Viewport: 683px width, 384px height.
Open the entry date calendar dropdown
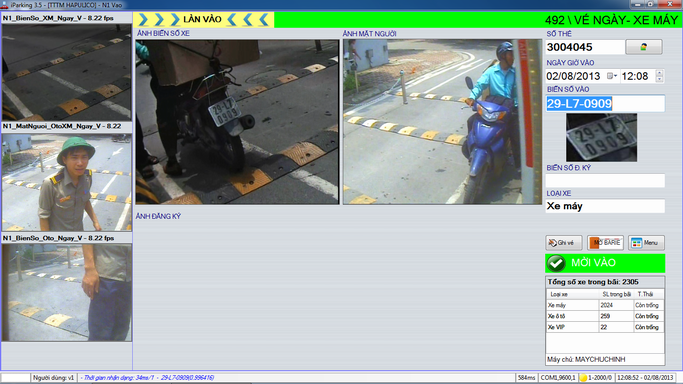pyautogui.click(x=612, y=76)
